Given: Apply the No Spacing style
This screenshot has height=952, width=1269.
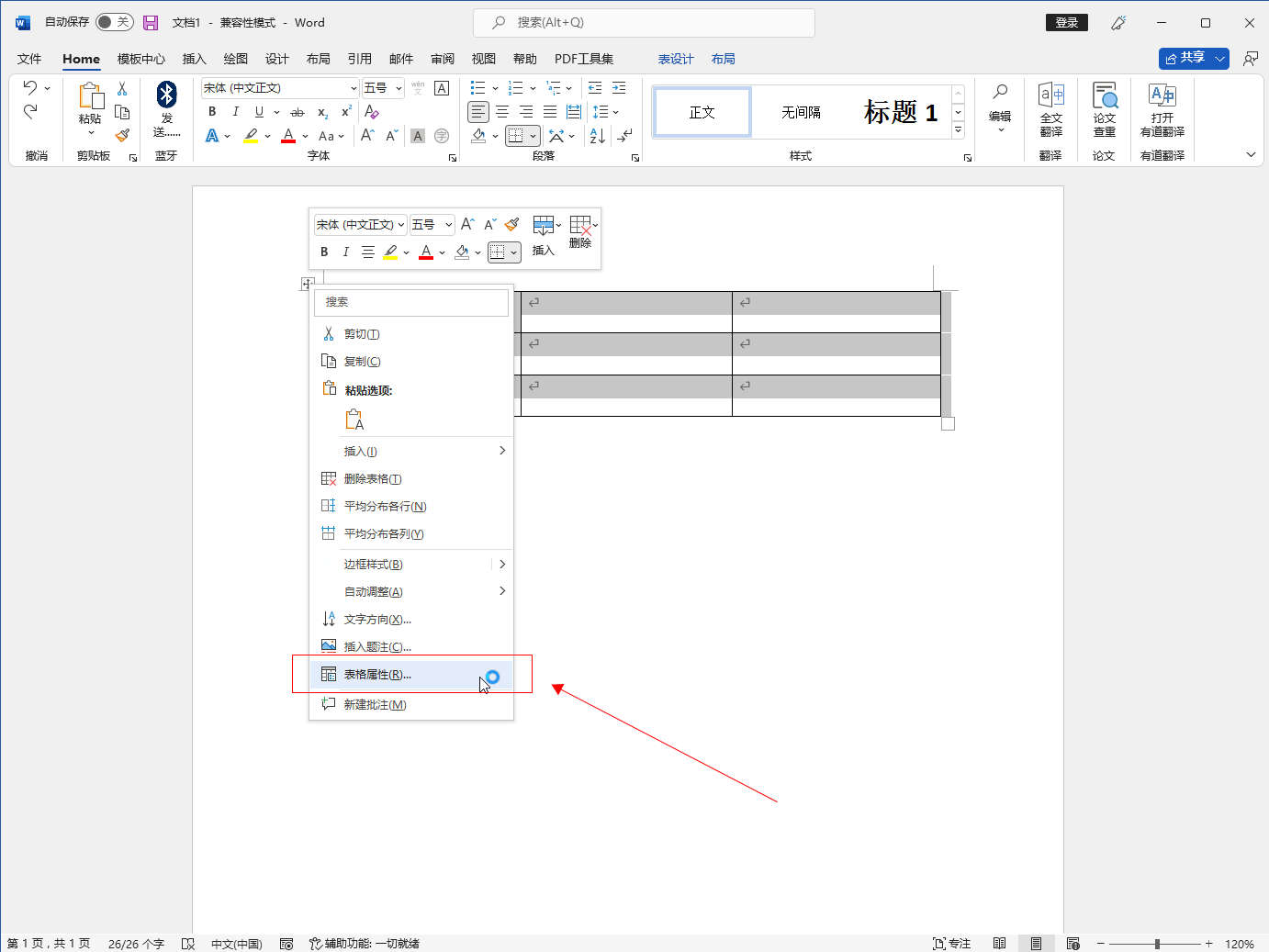Looking at the screenshot, I should 801,112.
